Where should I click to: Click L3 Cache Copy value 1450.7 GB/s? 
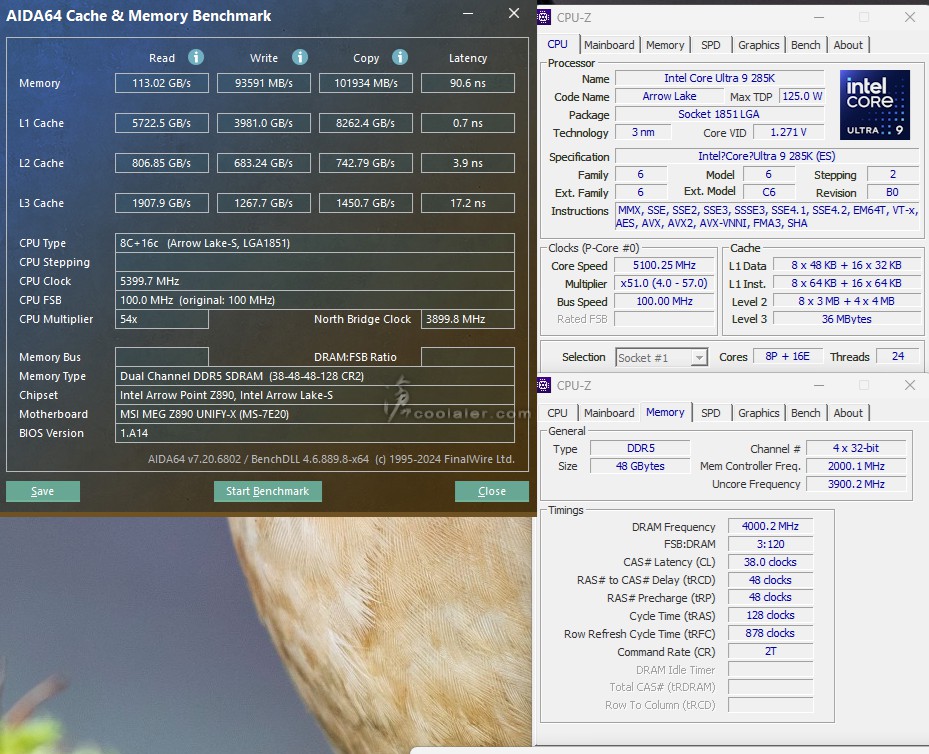point(366,203)
